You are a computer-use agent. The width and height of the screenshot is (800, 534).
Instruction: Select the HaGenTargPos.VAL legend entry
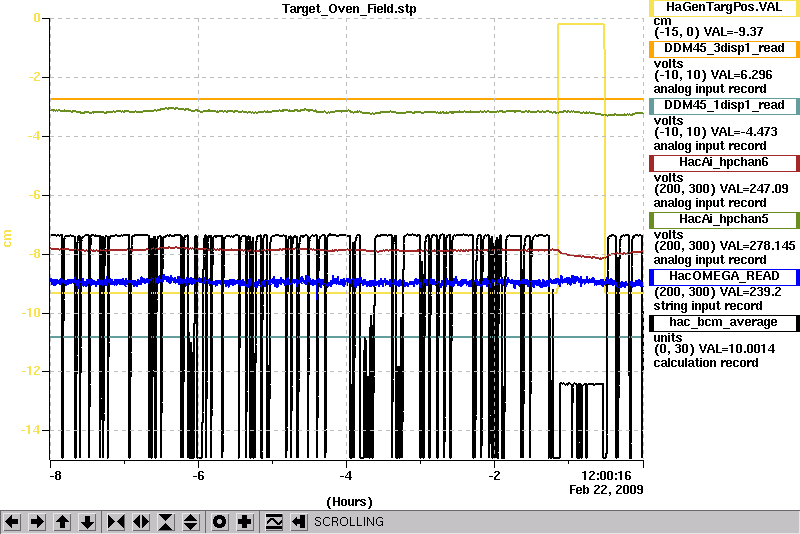click(x=724, y=8)
